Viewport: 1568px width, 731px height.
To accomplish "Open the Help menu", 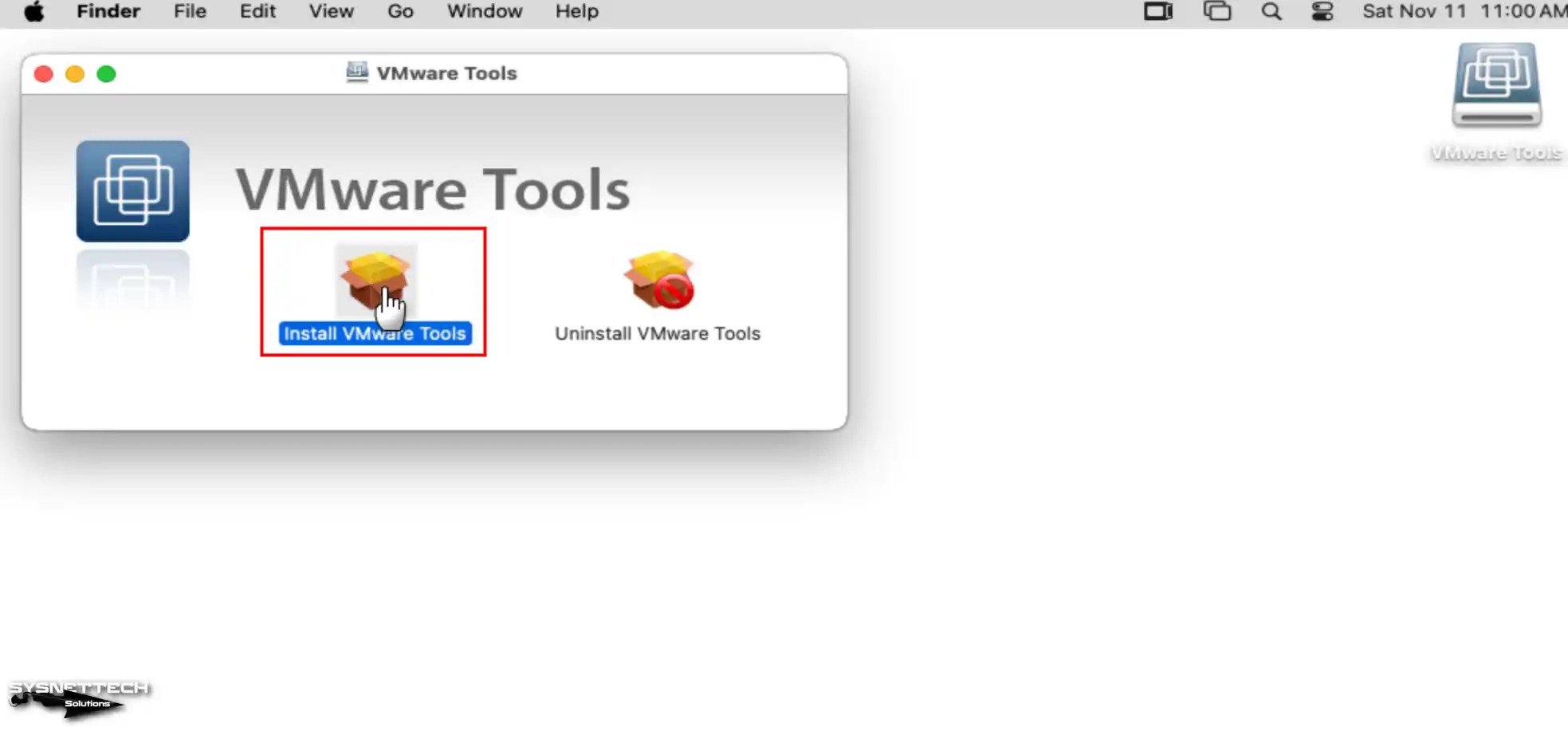I will tap(576, 11).
